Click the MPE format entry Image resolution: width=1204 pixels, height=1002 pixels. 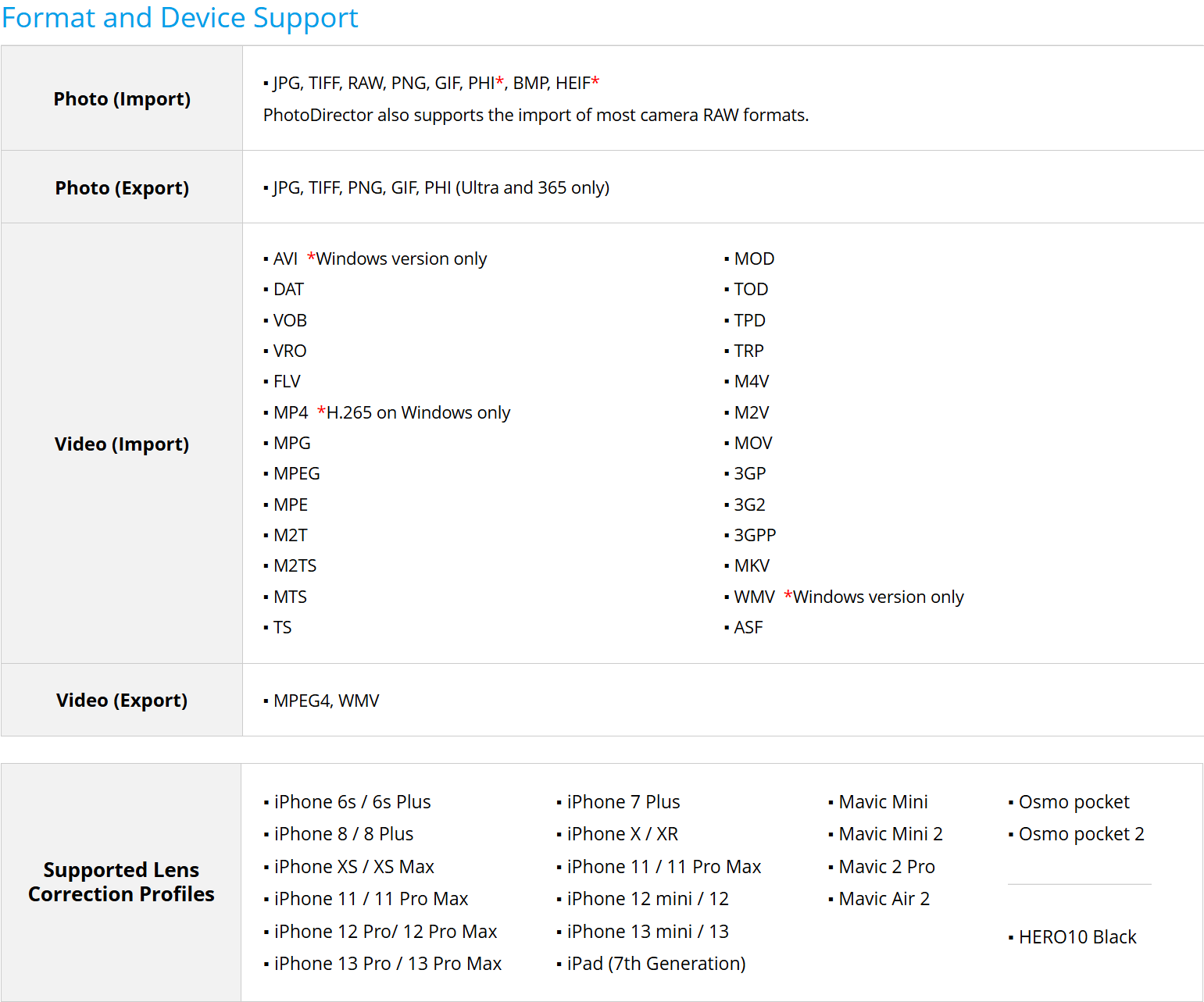click(x=291, y=505)
